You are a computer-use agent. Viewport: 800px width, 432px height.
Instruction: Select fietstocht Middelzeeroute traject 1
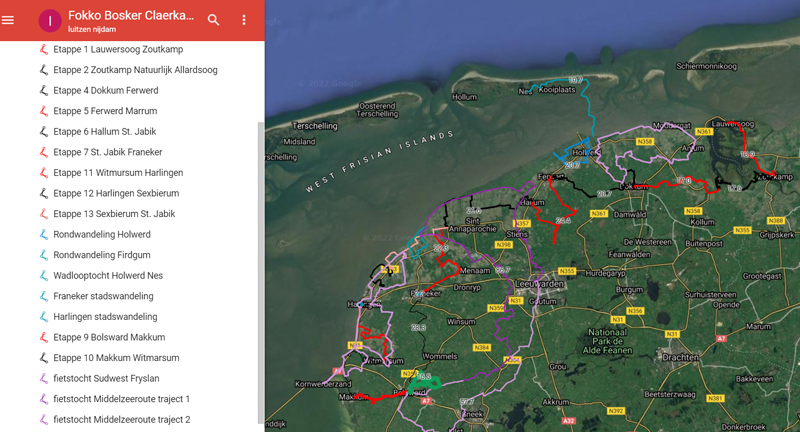click(121, 399)
